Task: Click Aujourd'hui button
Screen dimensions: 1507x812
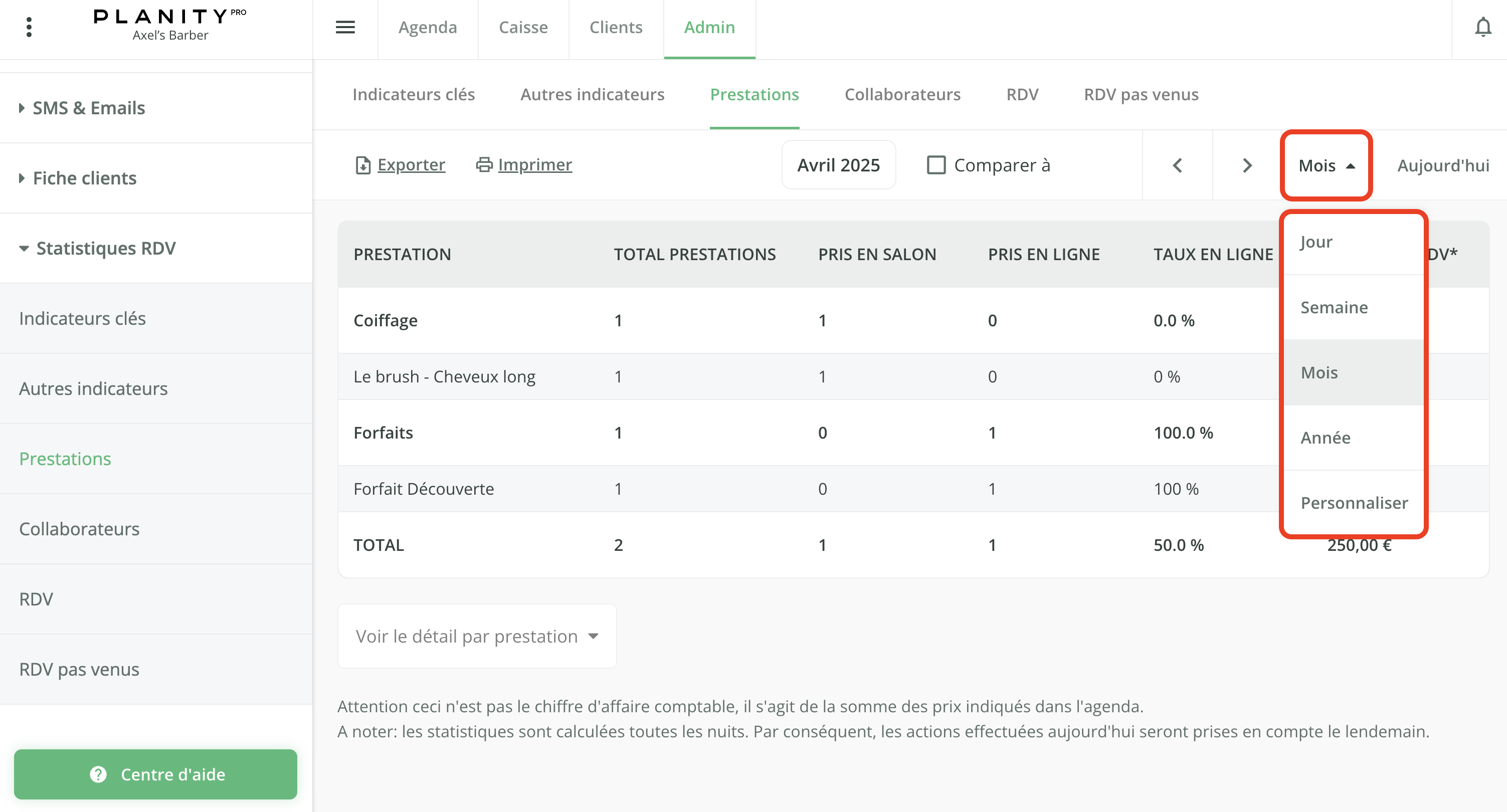Action: [1443, 165]
